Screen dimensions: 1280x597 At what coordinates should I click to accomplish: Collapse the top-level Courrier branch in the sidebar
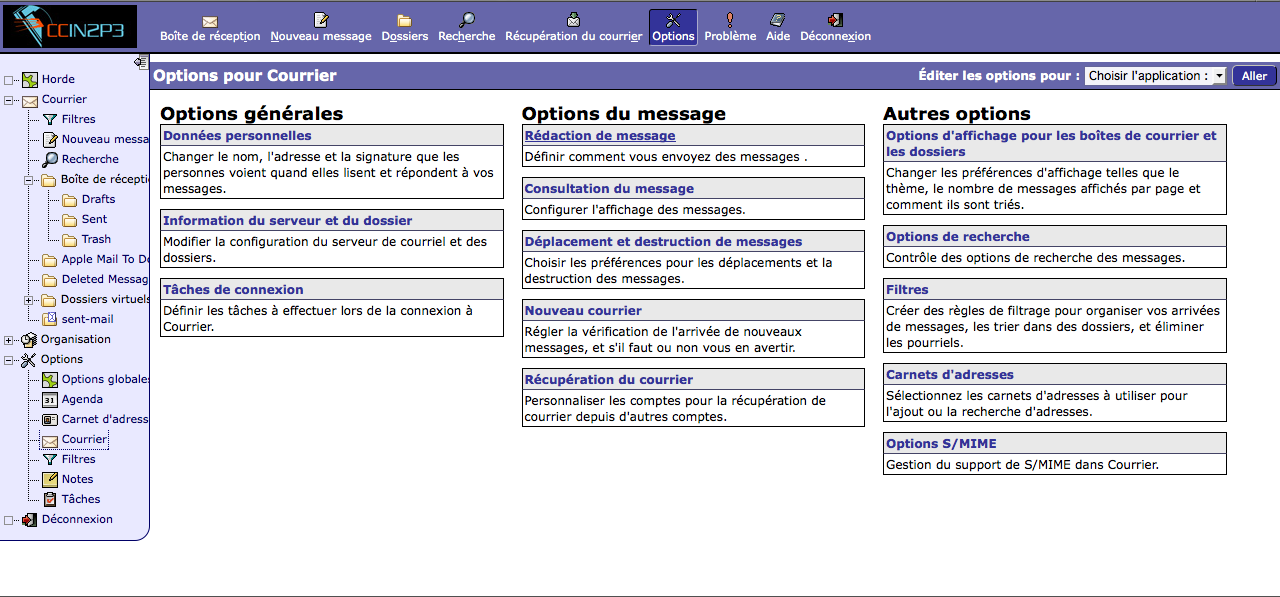[x=10, y=100]
